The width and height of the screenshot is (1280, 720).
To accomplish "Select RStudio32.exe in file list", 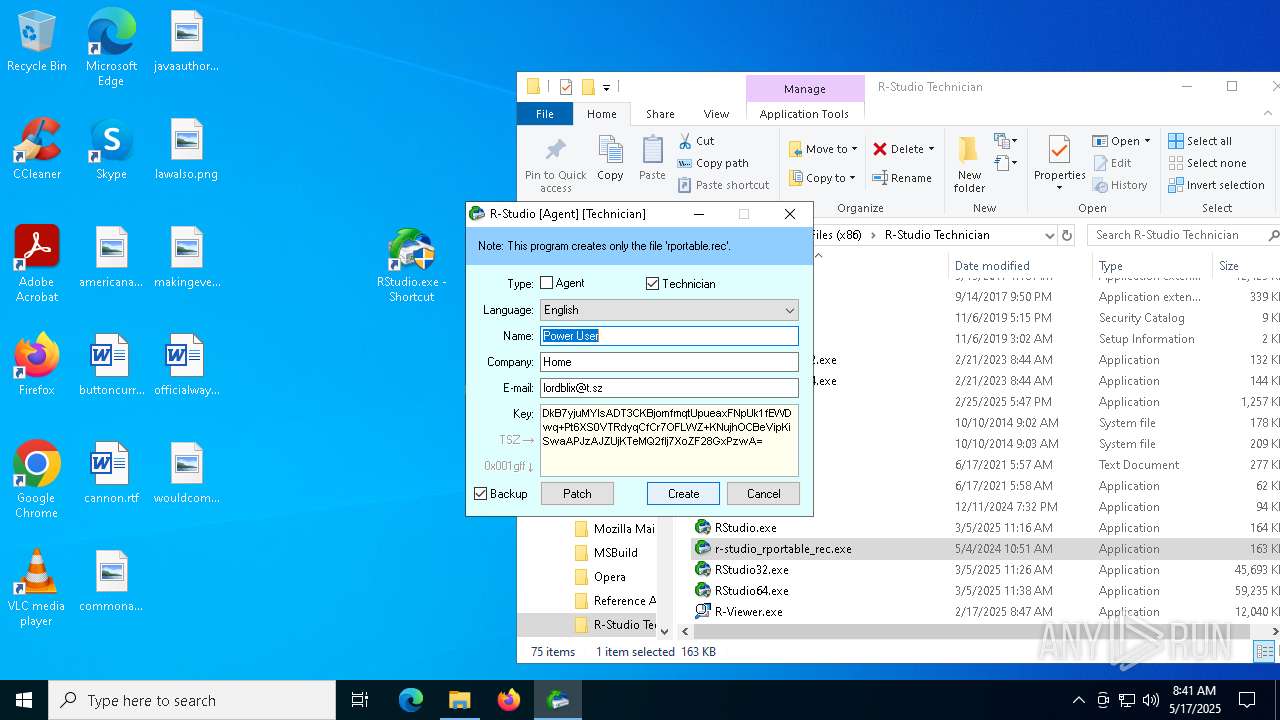I will coord(751,570).
